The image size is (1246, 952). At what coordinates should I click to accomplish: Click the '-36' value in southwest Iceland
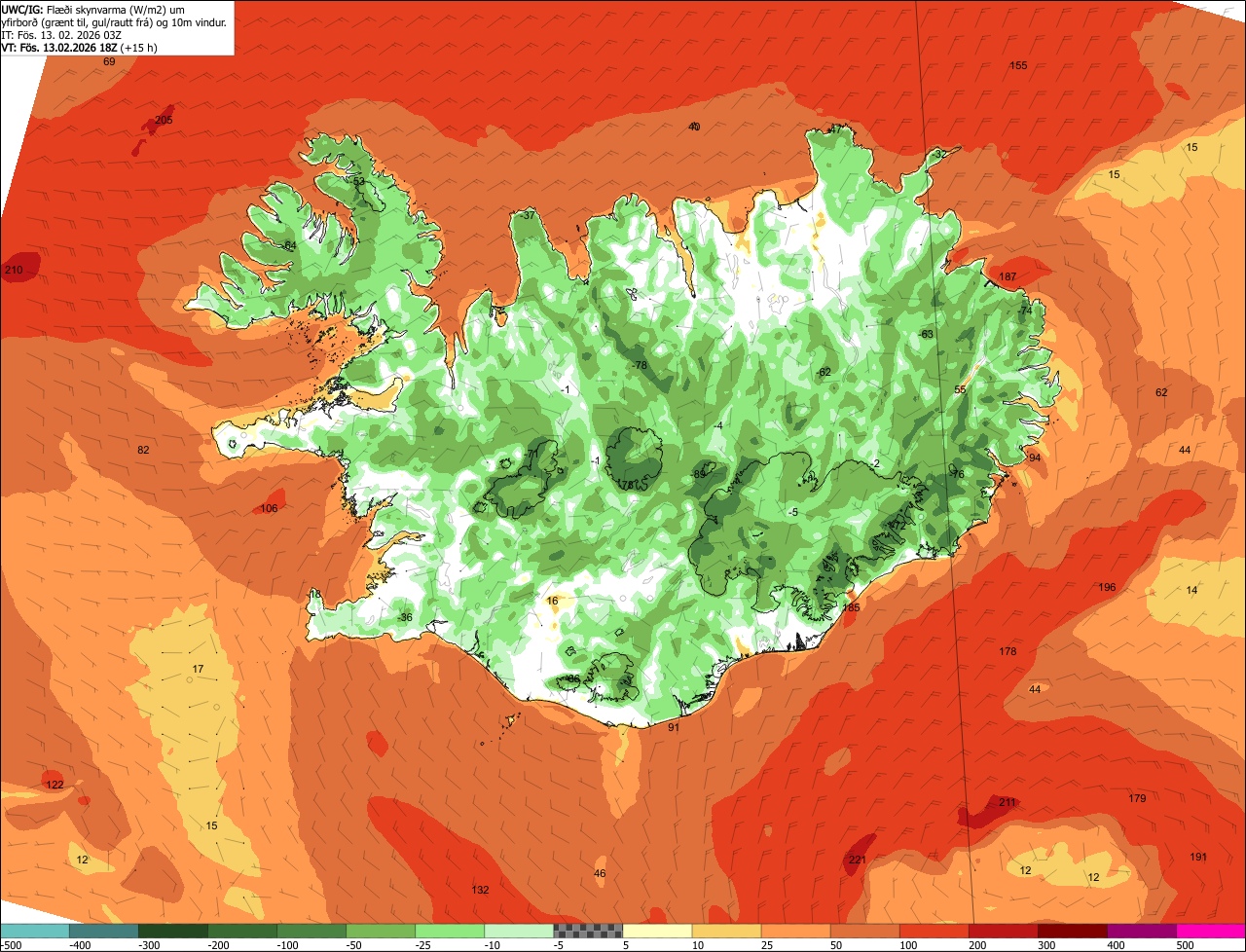[405, 617]
